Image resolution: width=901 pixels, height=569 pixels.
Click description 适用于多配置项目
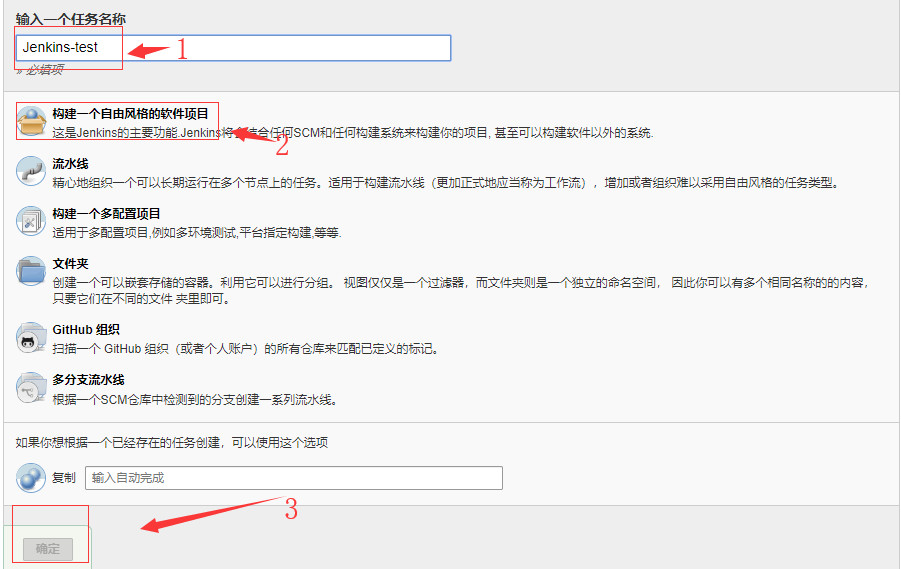tap(197, 233)
